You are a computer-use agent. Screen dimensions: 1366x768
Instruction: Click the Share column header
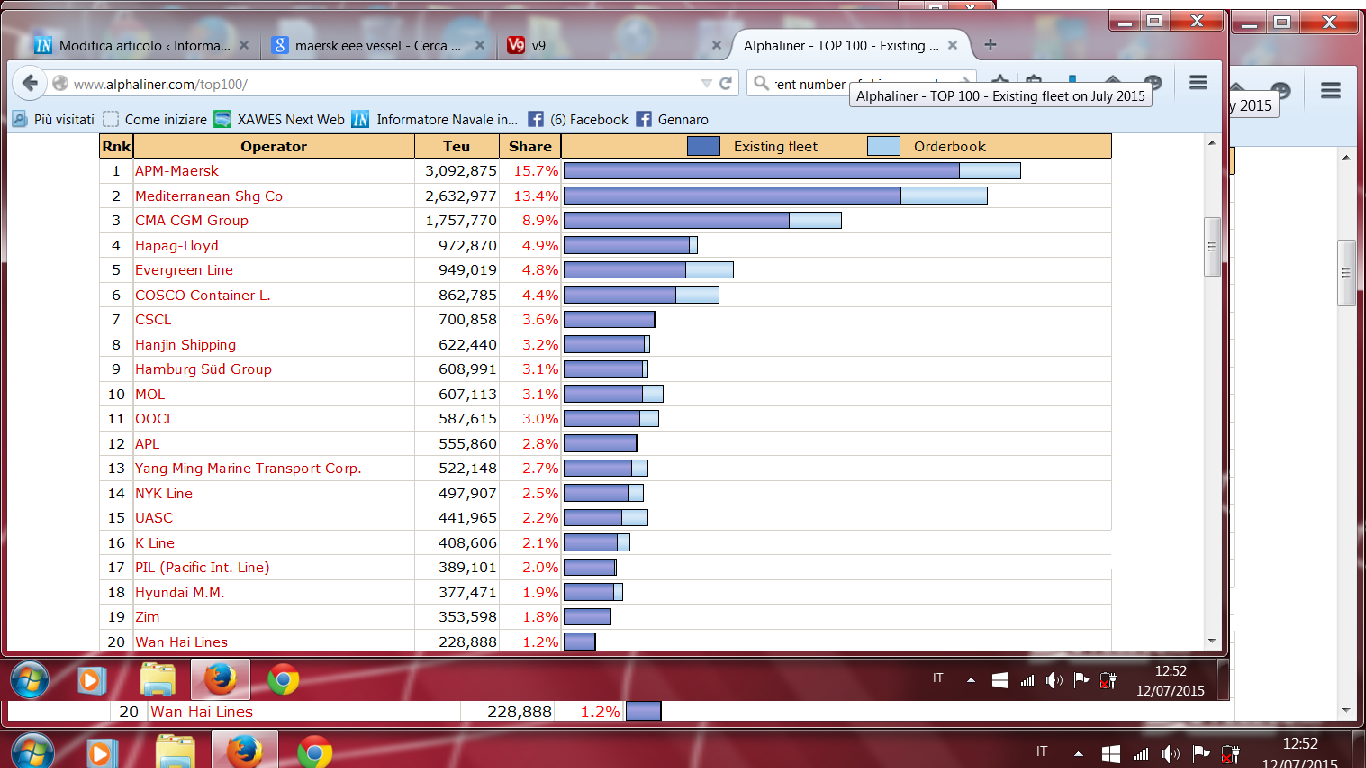530,146
